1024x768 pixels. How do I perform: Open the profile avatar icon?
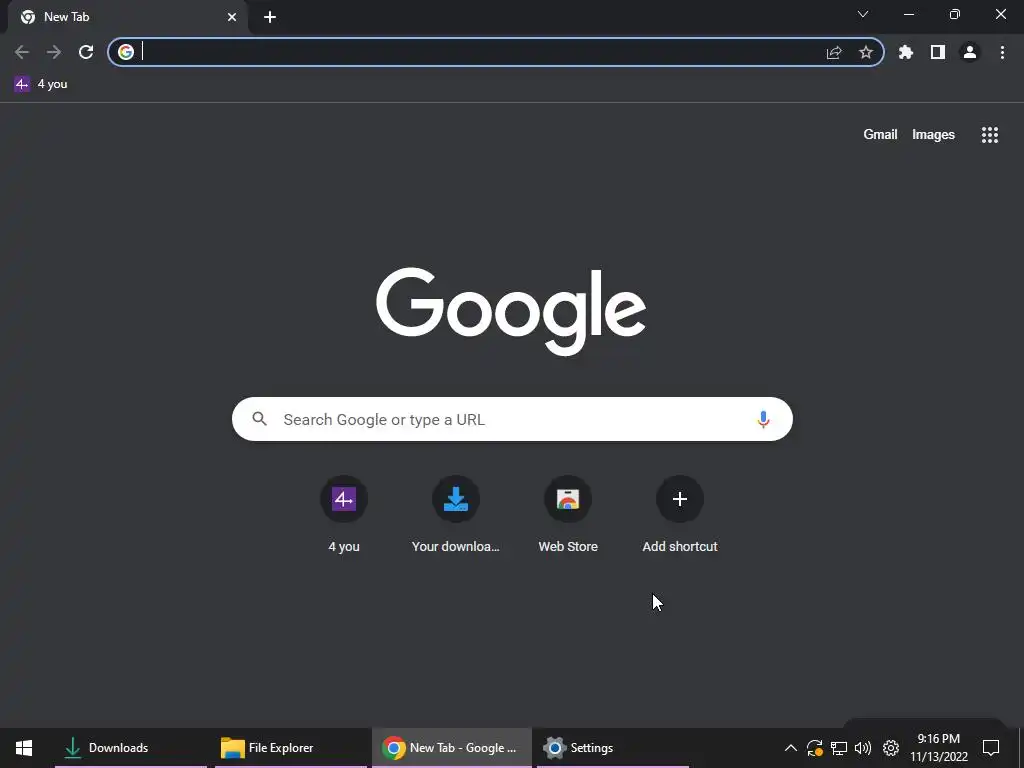970,52
